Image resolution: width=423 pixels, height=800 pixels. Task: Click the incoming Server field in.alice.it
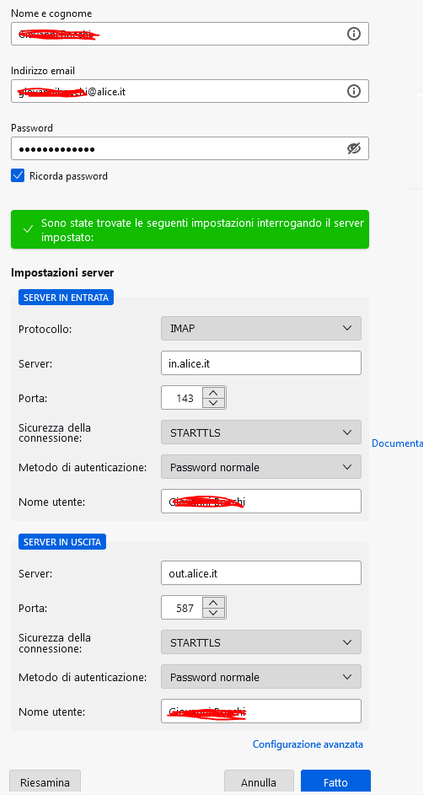pyautogui.click(x=261, y=363)
